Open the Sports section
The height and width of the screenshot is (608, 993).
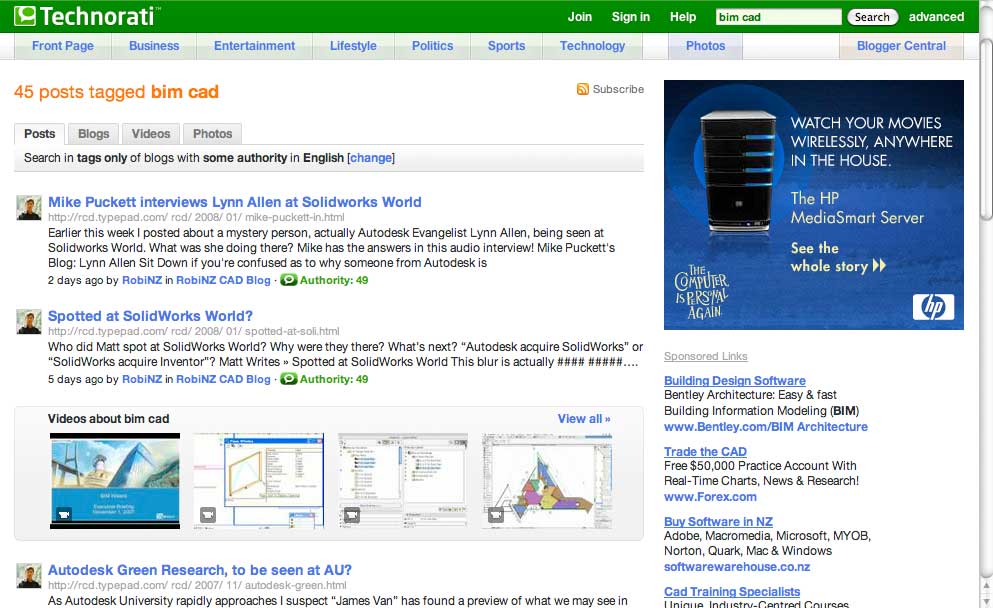[x=506, y=46]
